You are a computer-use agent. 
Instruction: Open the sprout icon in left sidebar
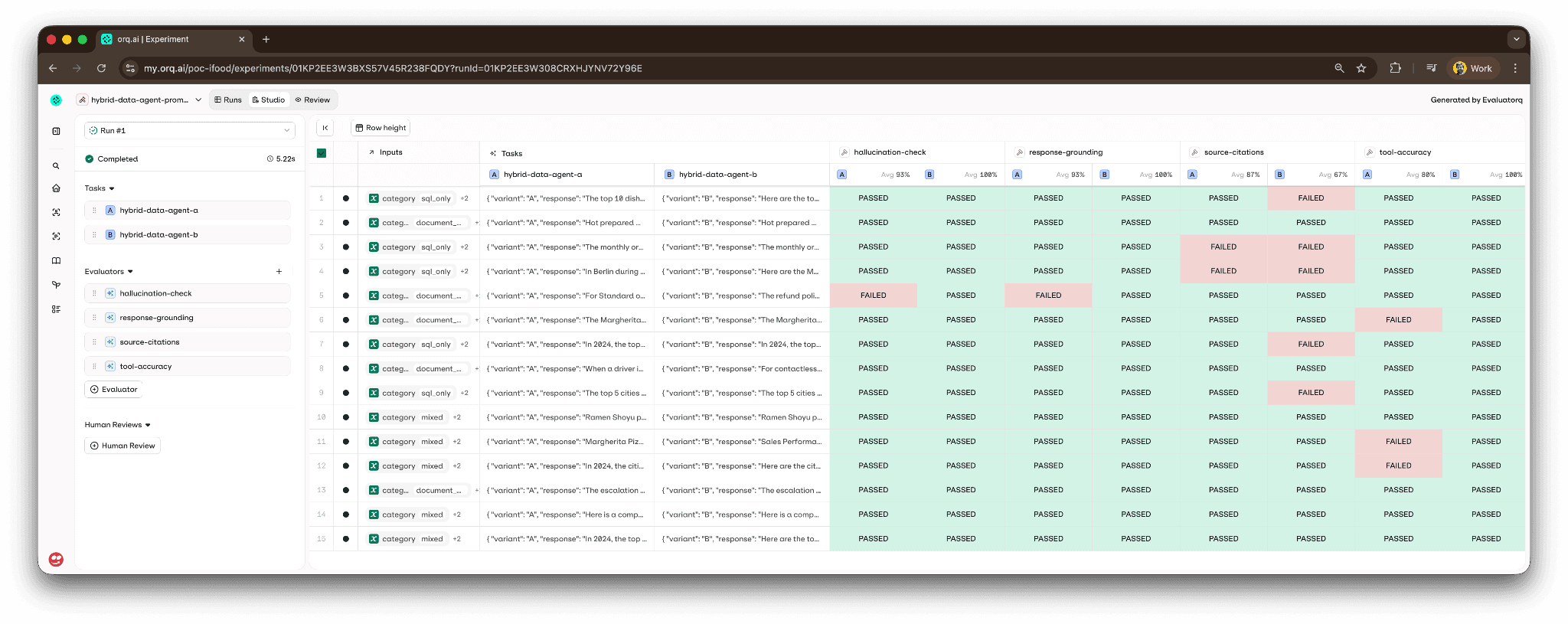(56, 285)
